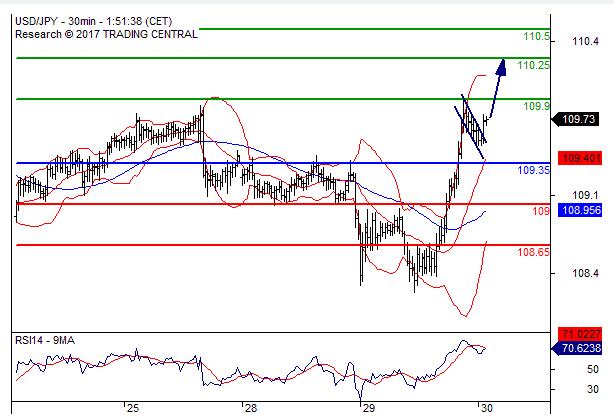Click the 108.4 price axis label
614x418 pixels.
[x=585, y=273]
